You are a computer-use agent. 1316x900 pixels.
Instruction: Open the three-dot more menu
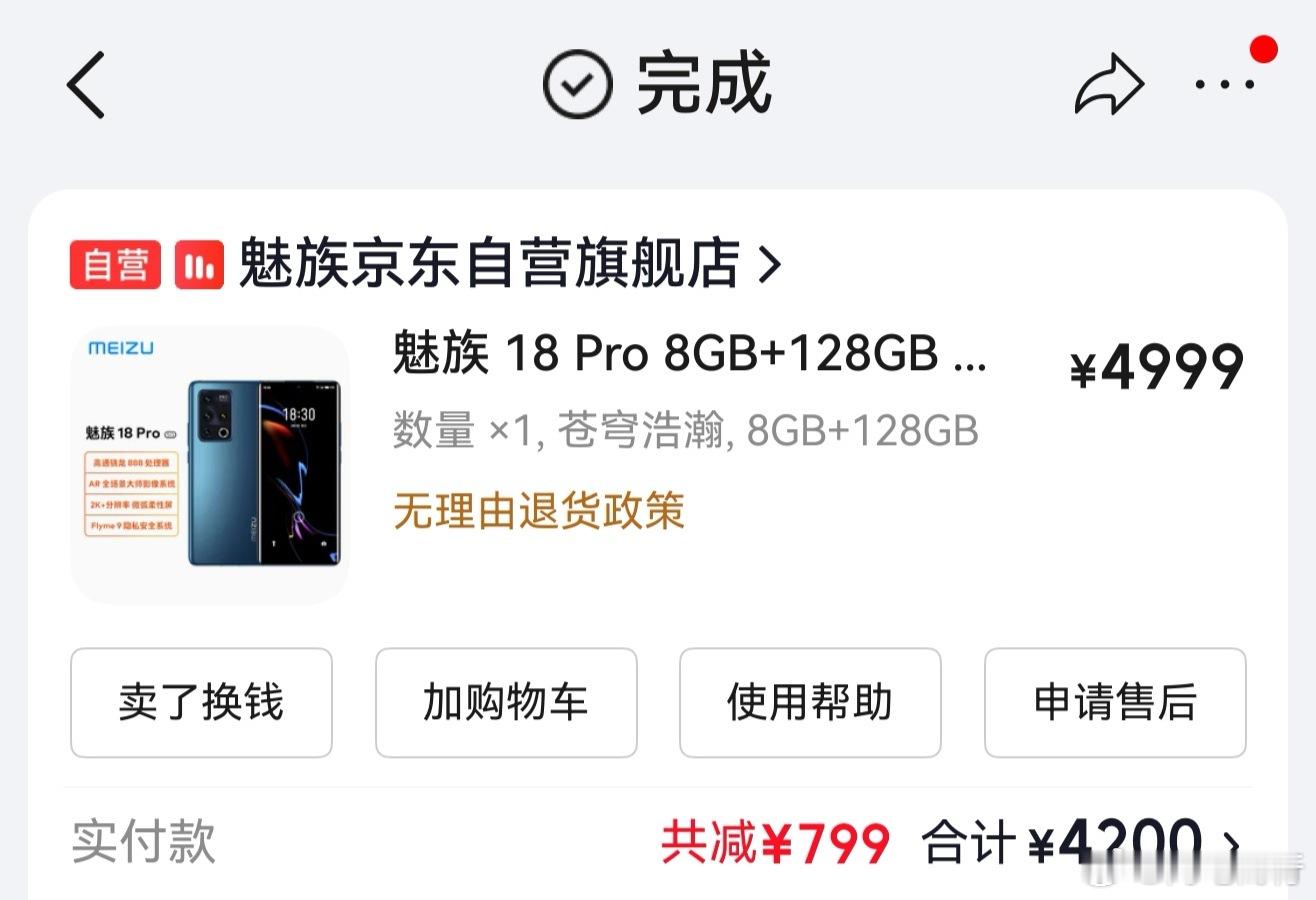pos(1224,85)
